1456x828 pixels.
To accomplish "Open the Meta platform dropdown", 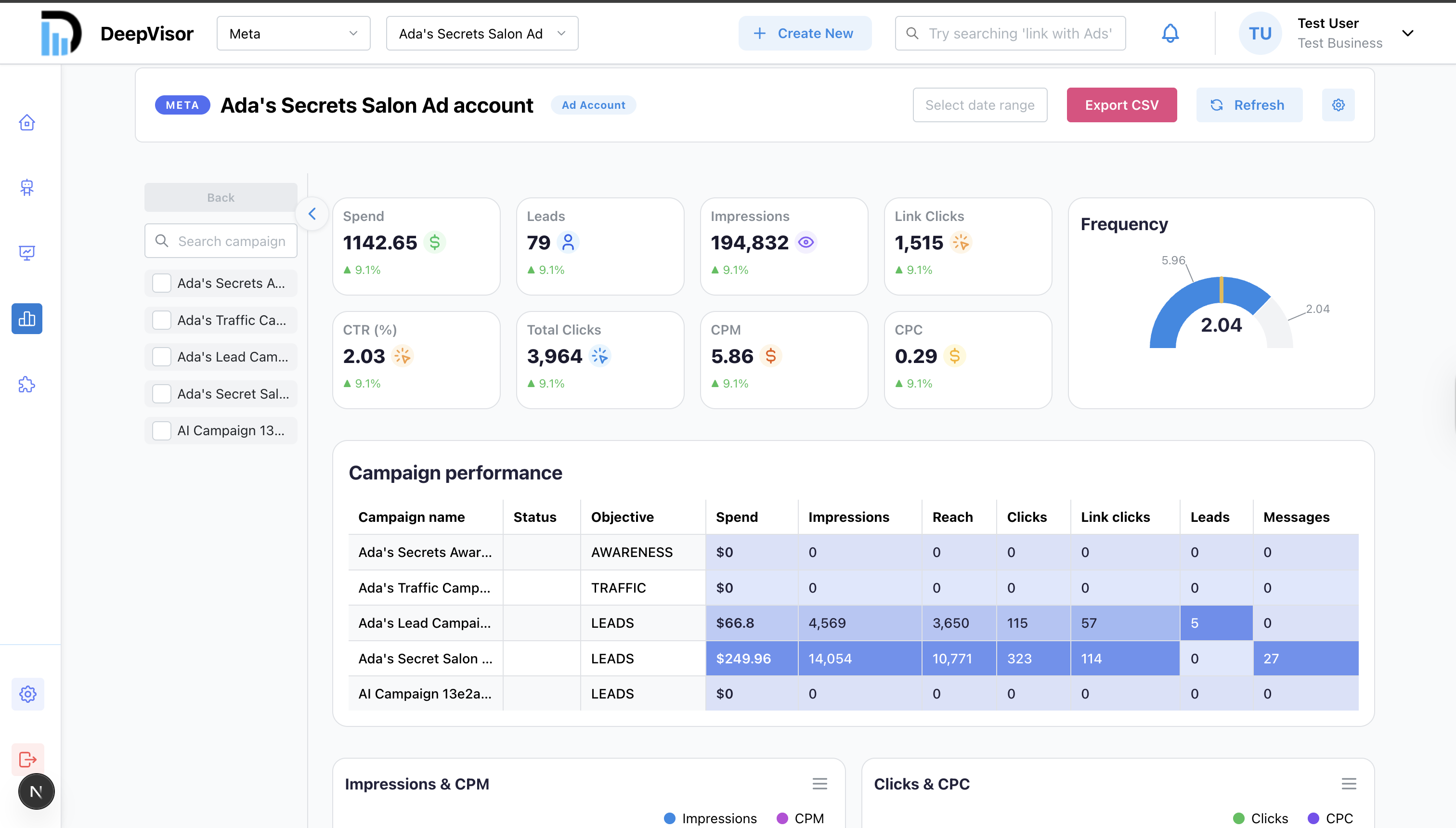I will [x=293, y=34].
